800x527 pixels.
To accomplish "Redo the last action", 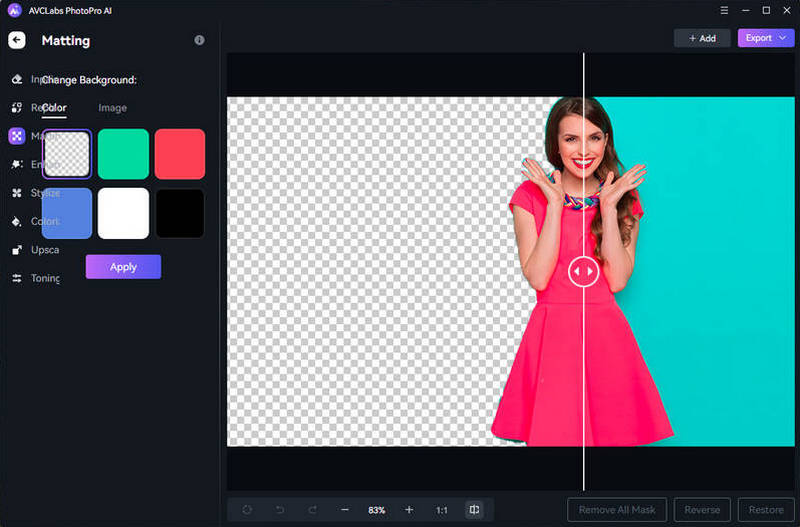I will [313, 510].
